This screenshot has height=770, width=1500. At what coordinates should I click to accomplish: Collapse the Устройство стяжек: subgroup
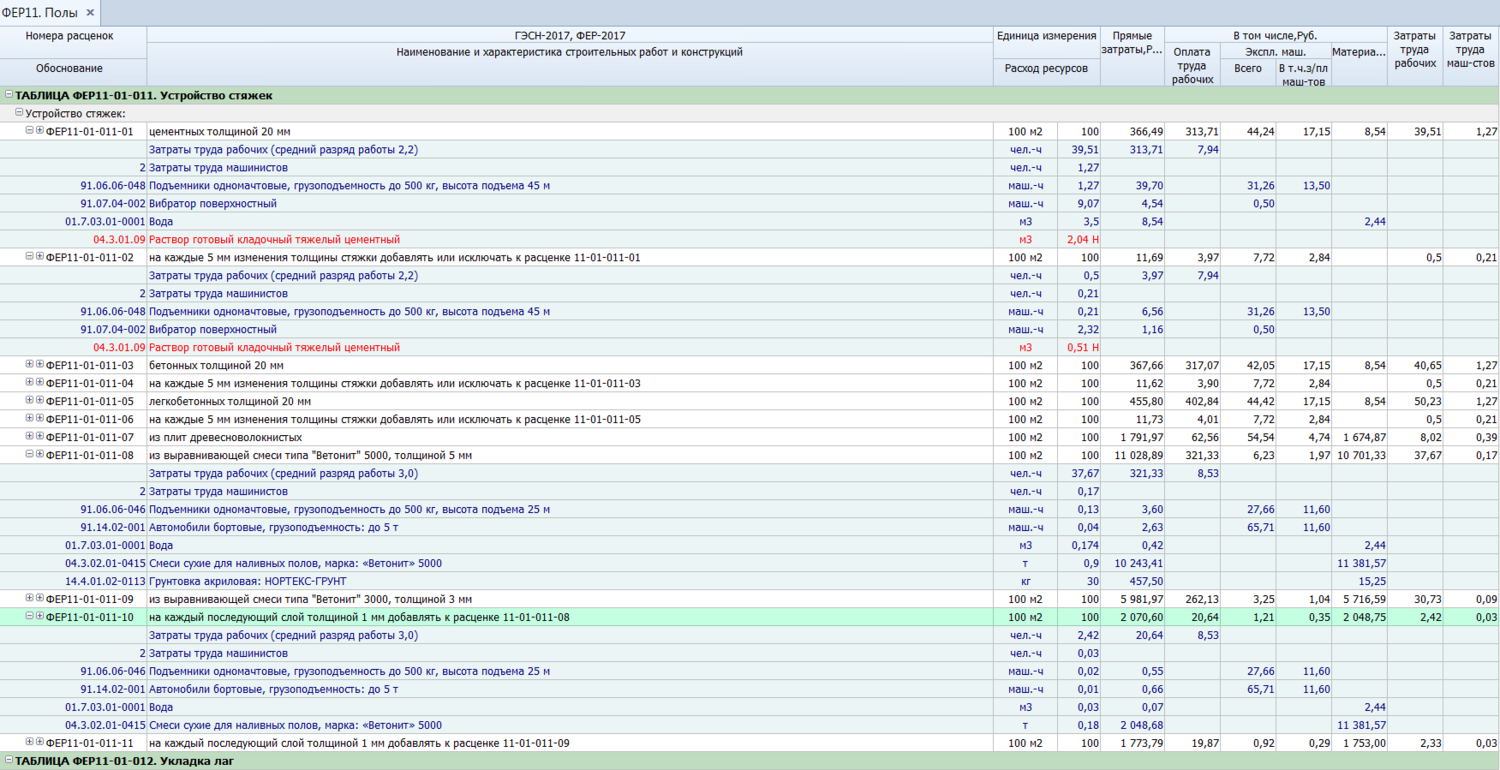[x=19, y=113]
